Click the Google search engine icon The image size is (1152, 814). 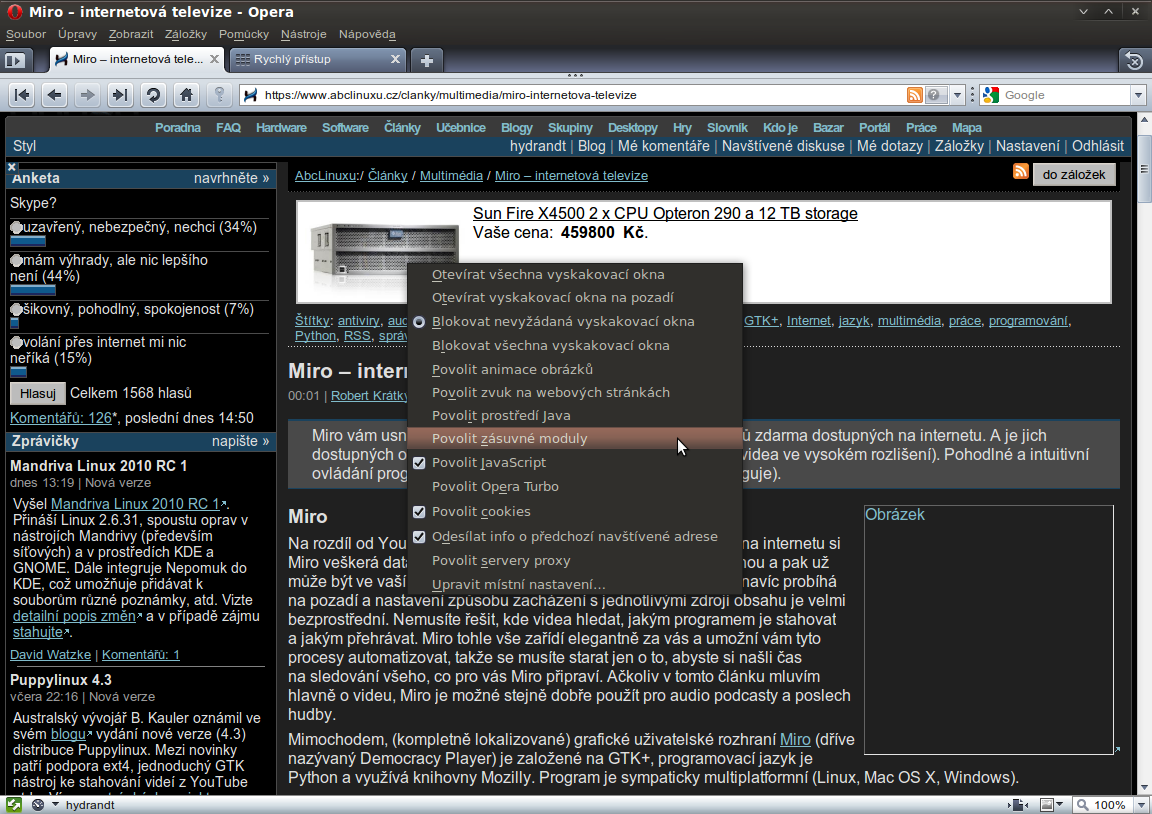[991, 95]
